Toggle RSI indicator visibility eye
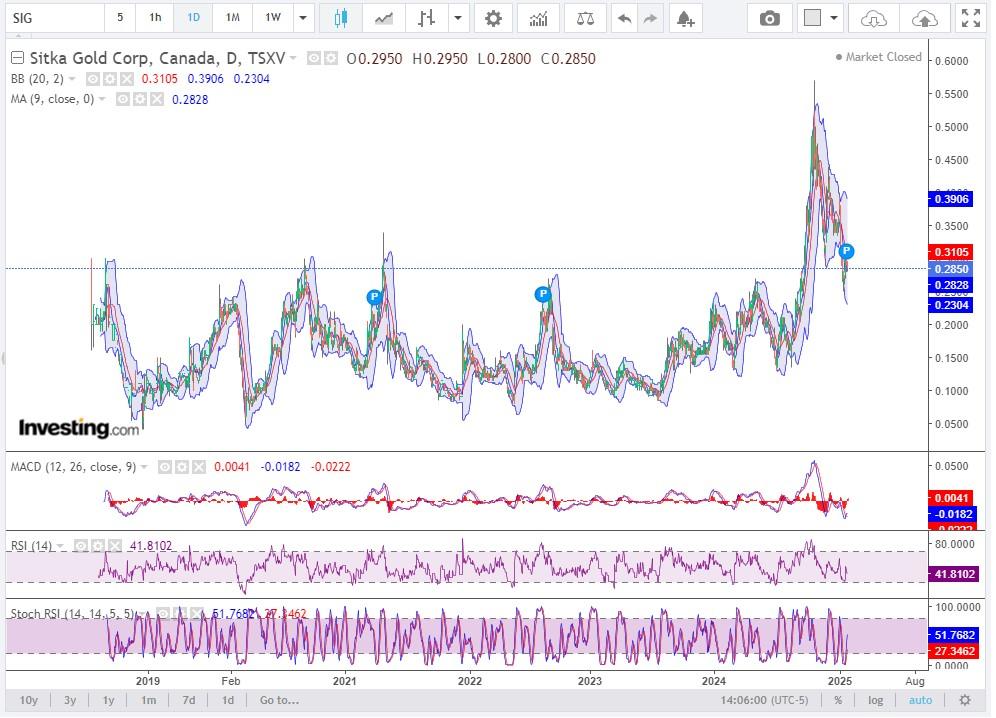The image size is (996, 718). [81, 546]
